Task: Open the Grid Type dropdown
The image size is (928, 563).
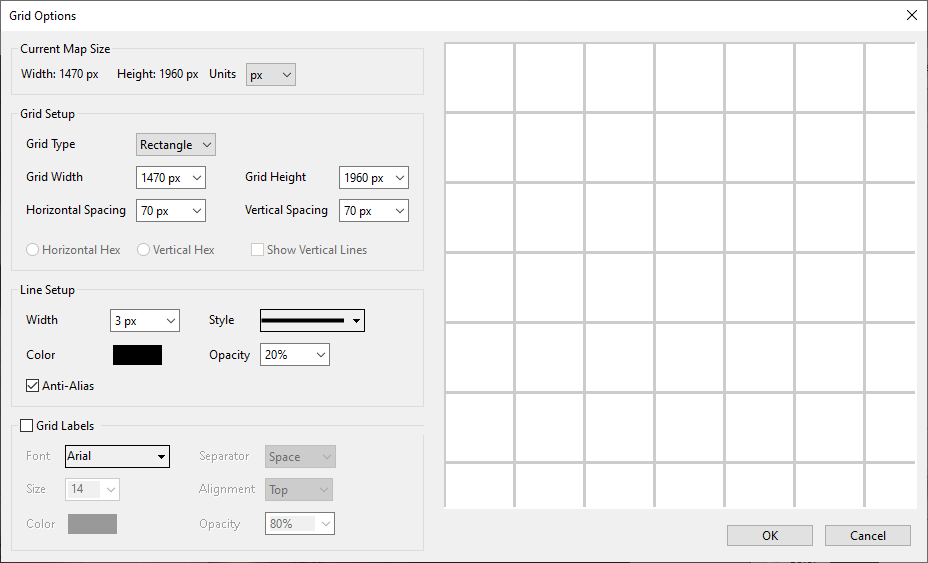Action: tap(176, 145)
